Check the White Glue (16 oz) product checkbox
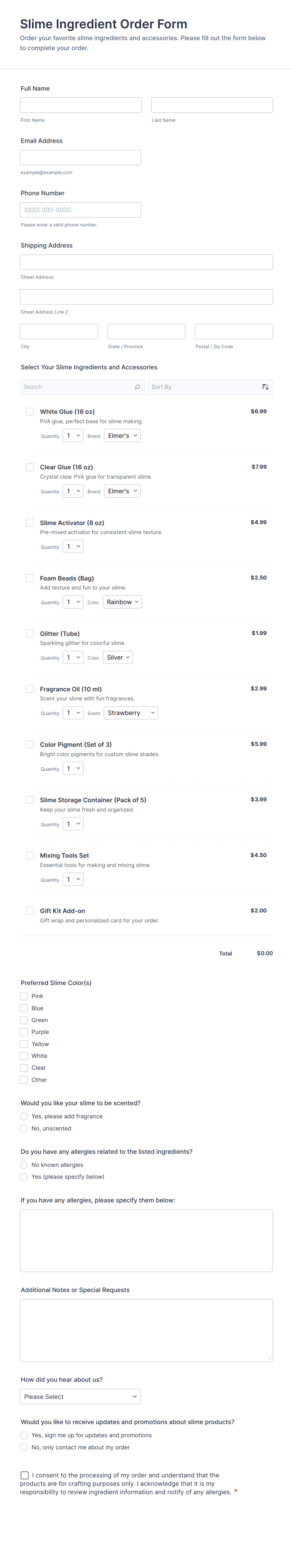Image resolution: width=290 pixels, height=1568 pixels. click(x=30, y=411)
